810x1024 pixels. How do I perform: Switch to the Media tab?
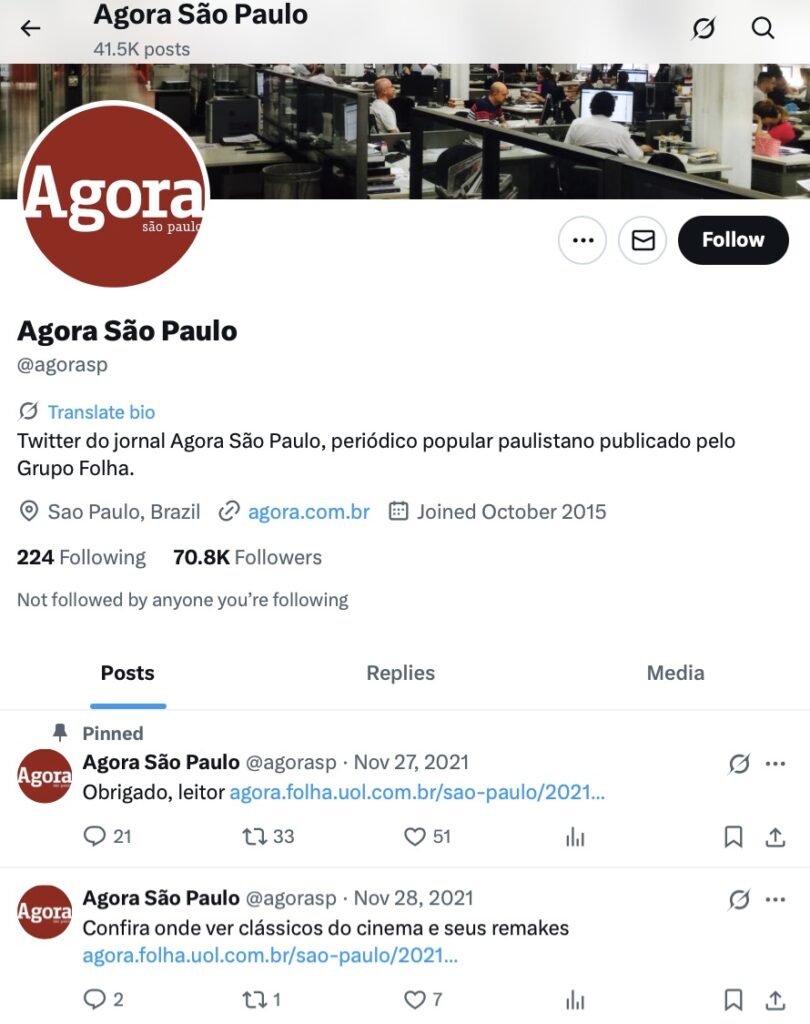tap(675, 673)
